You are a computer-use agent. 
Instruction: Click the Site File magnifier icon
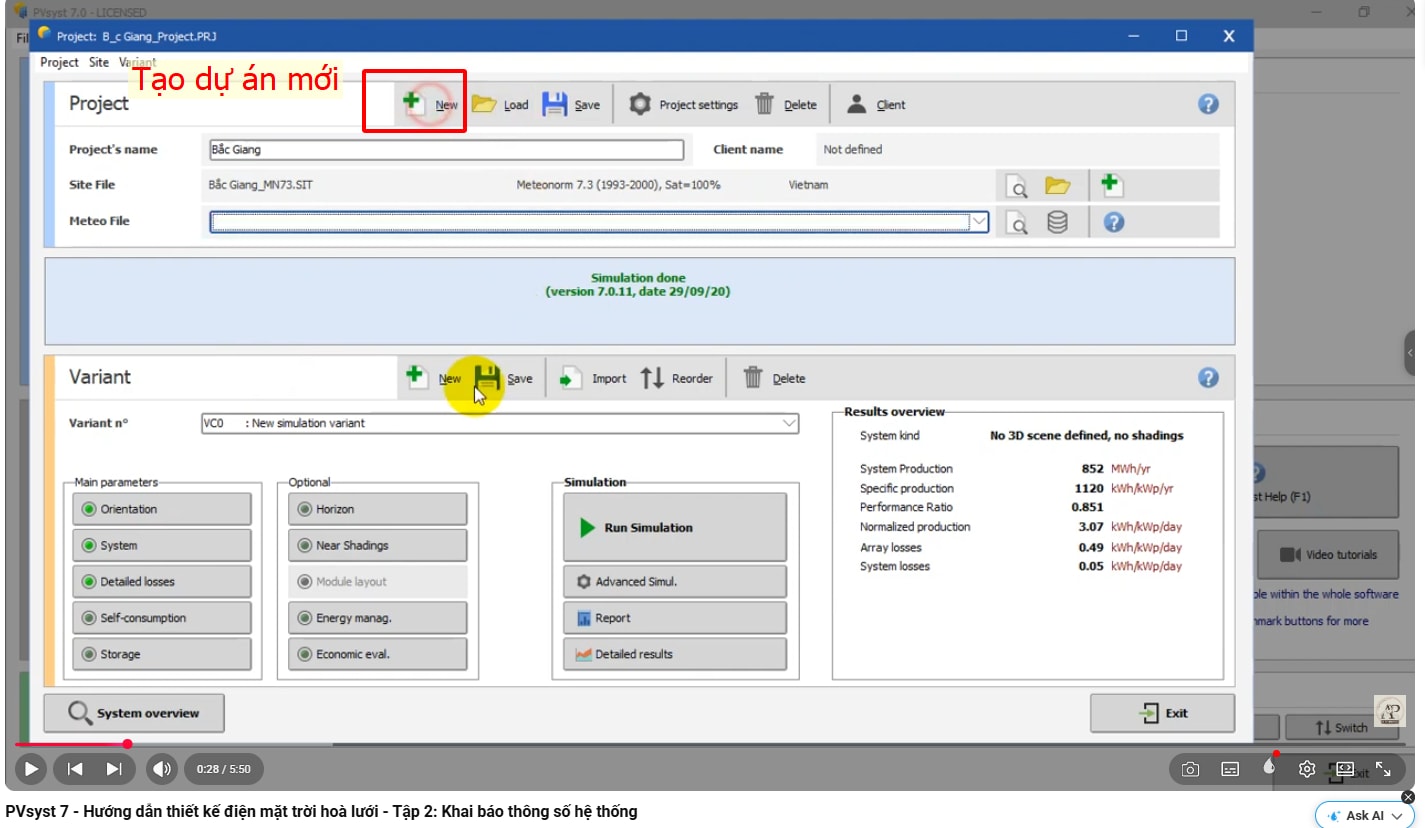[1017, 186]
